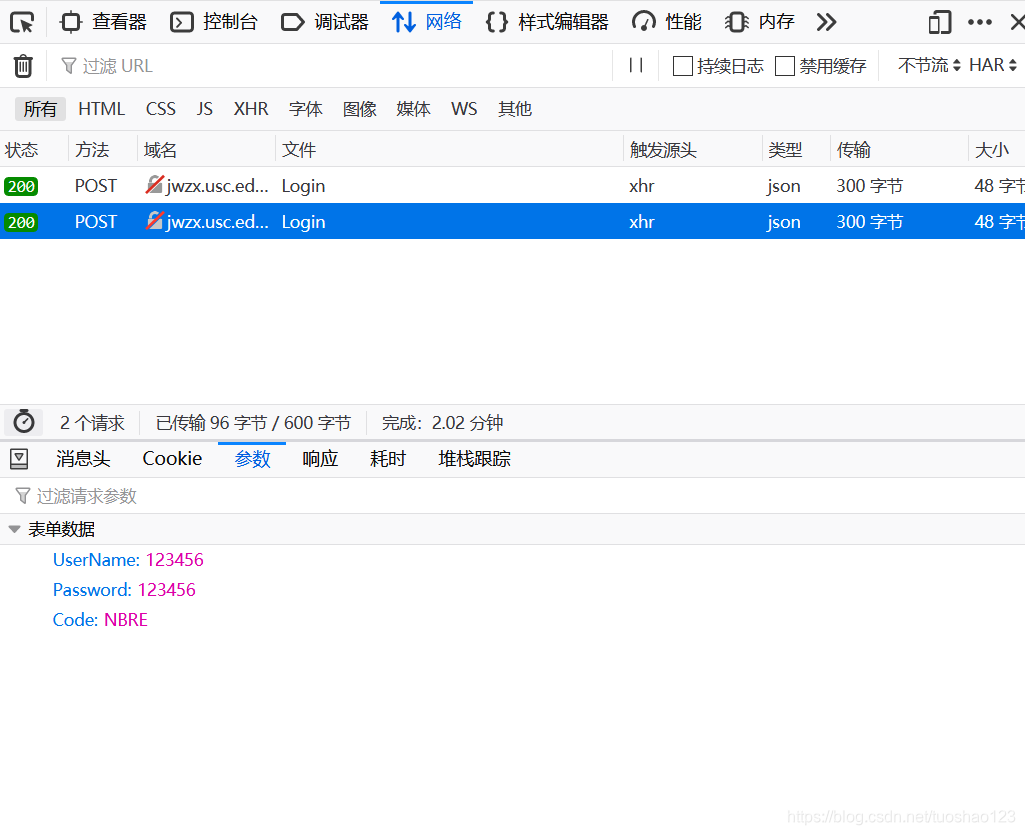
Task: Filter requests by WS
Action: point(464,109)
